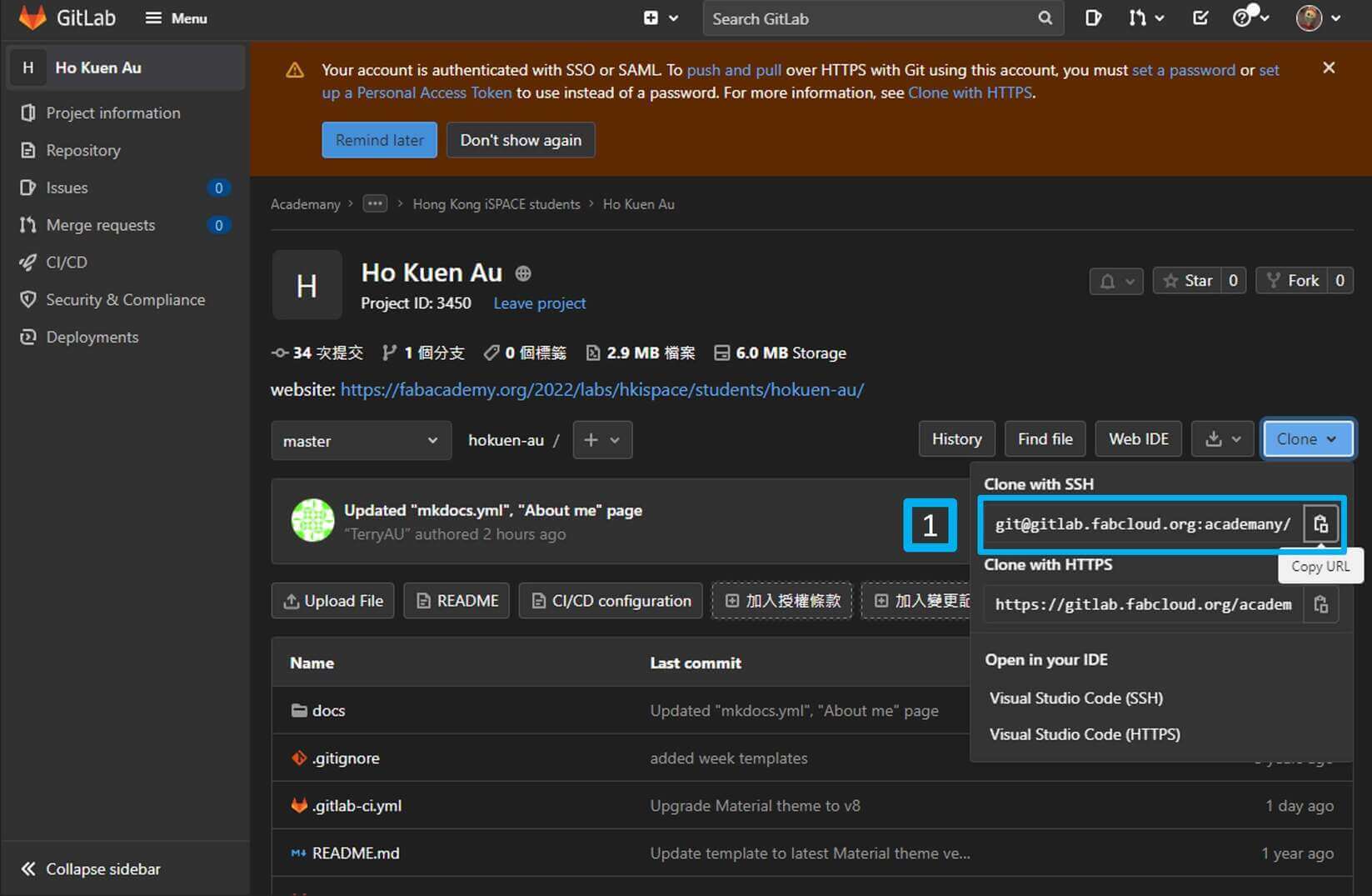Click the search magnifier icon
This screenshot has width=1372, height=896.
click(1045, 18)
